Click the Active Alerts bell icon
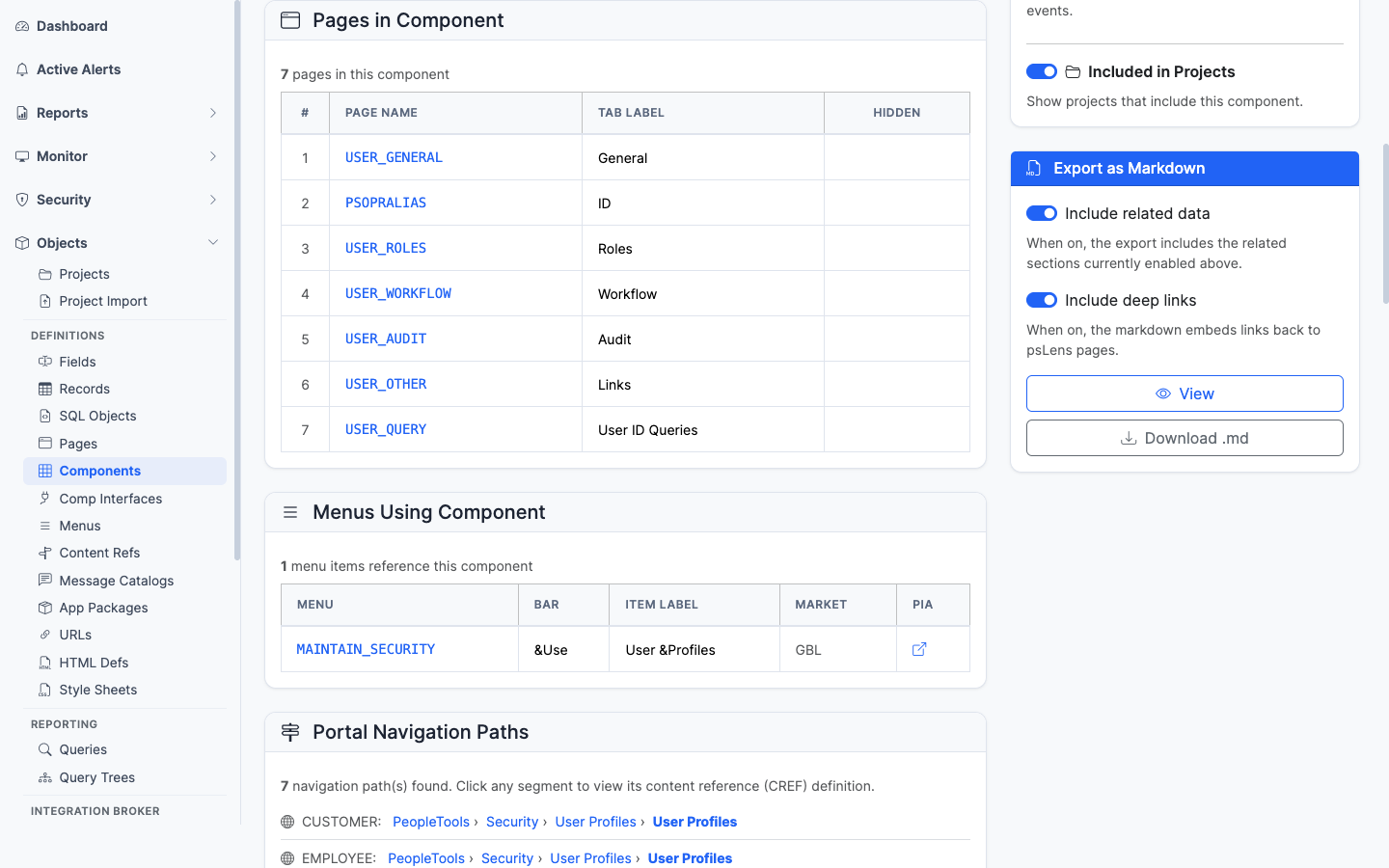 coord(22,69)
